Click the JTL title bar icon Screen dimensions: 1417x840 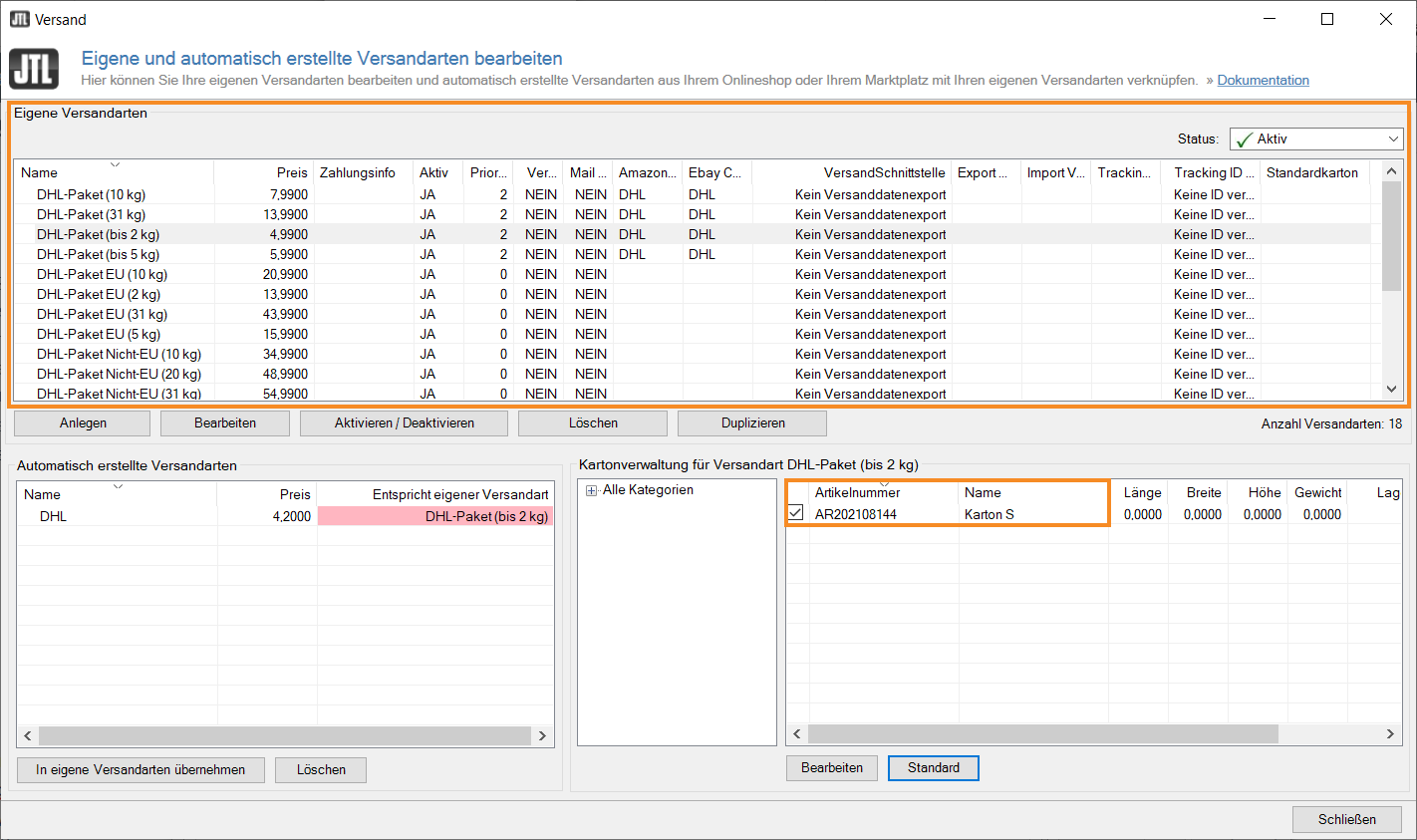(x=20, y=19)
